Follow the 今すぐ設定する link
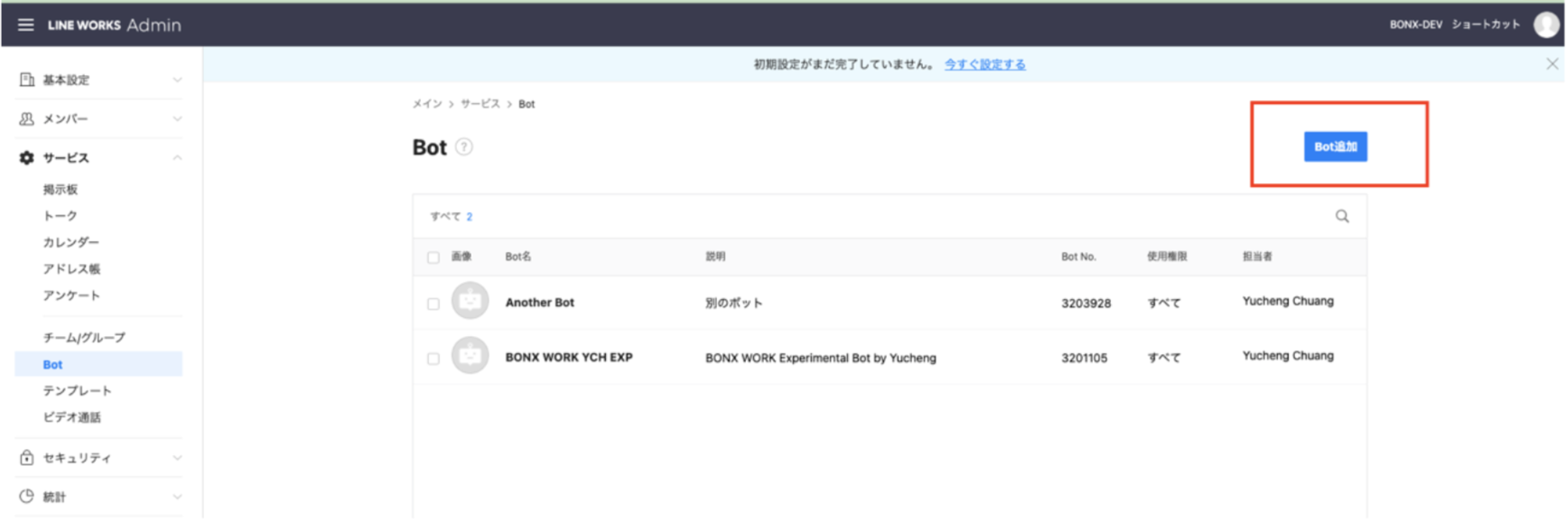Image resolution: width=1568 pixels, height=522 pixels. tap(985, 64)
